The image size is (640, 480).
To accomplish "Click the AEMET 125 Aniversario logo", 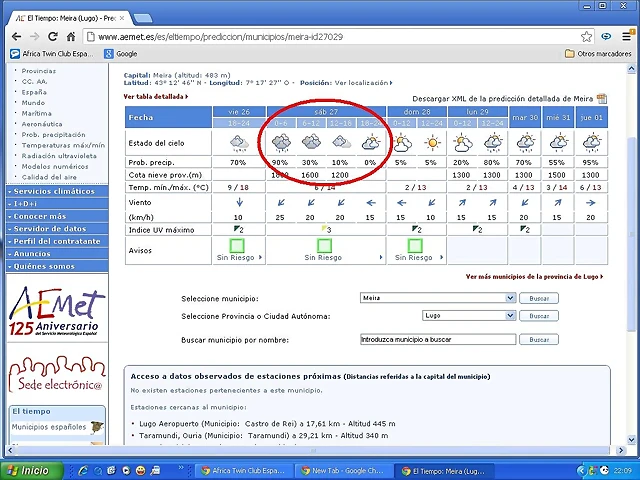I will pos(56,311).
